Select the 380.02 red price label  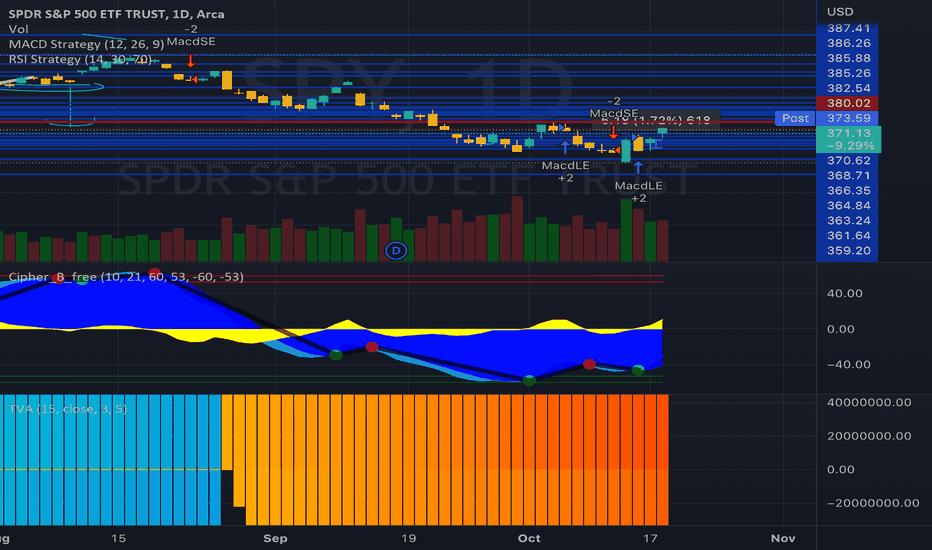click(848, 103)
